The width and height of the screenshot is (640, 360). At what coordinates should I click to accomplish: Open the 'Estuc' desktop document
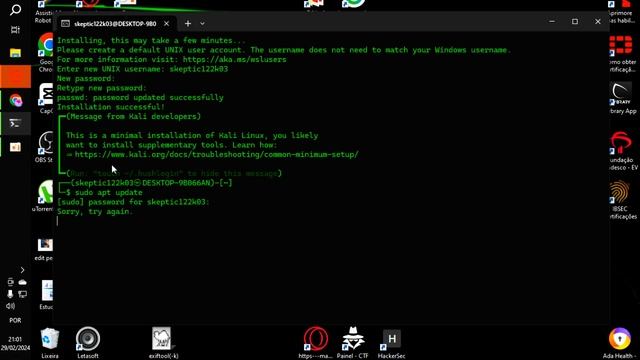(47, 295)
